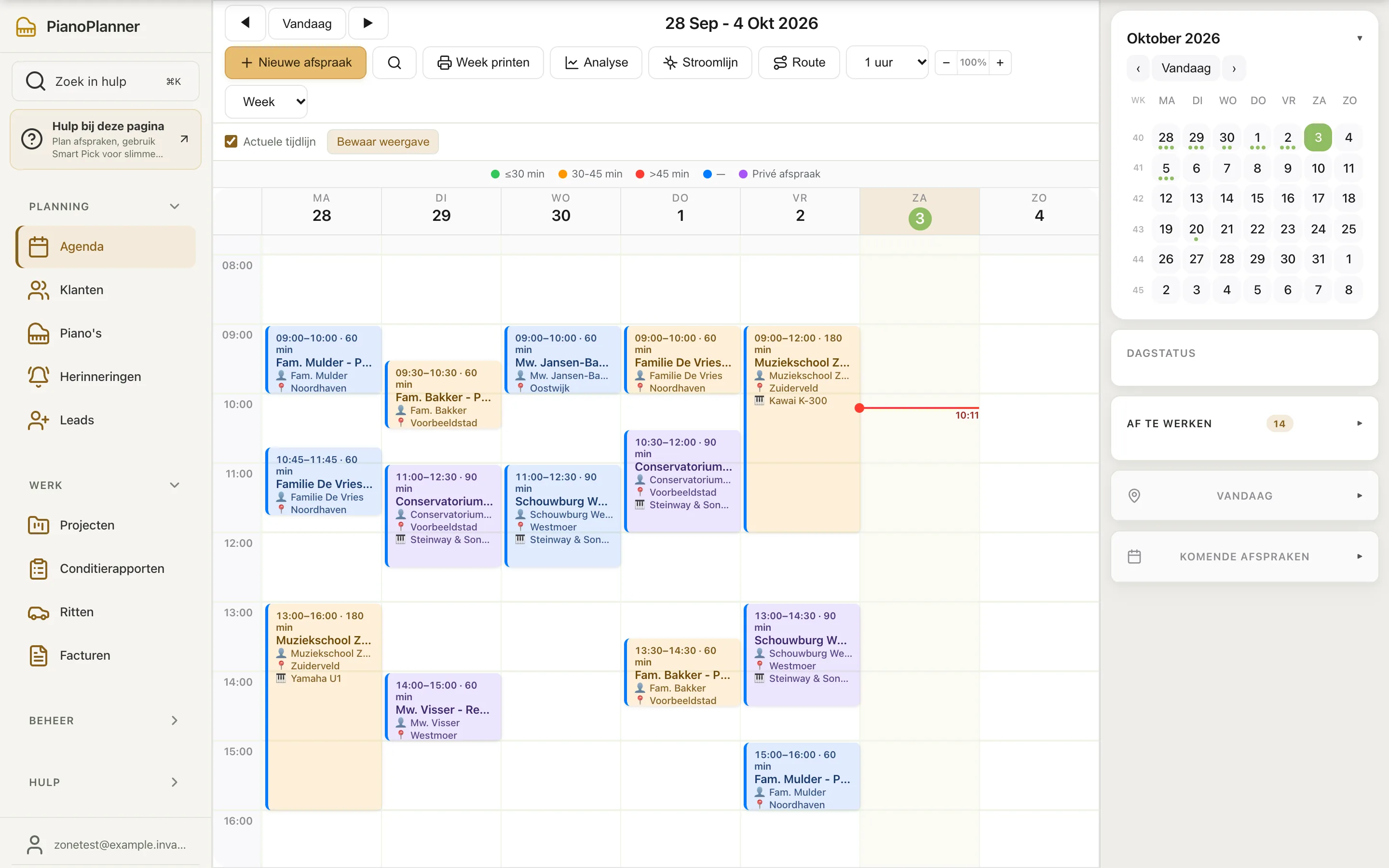This screenshot has width=1389, height=868.
Task: Expand the BEHEER sidebar section
Action: [175, 720]
